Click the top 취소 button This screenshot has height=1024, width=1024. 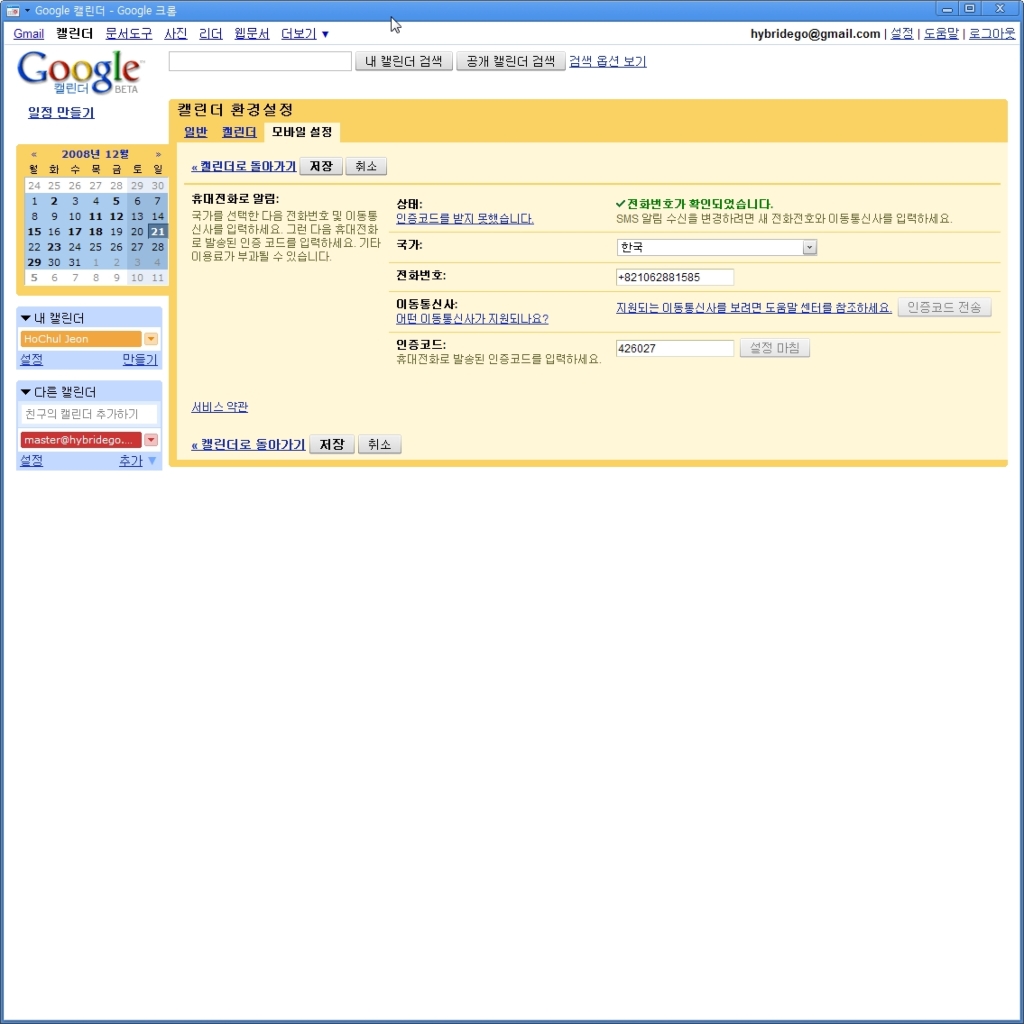tap(366, 167)
